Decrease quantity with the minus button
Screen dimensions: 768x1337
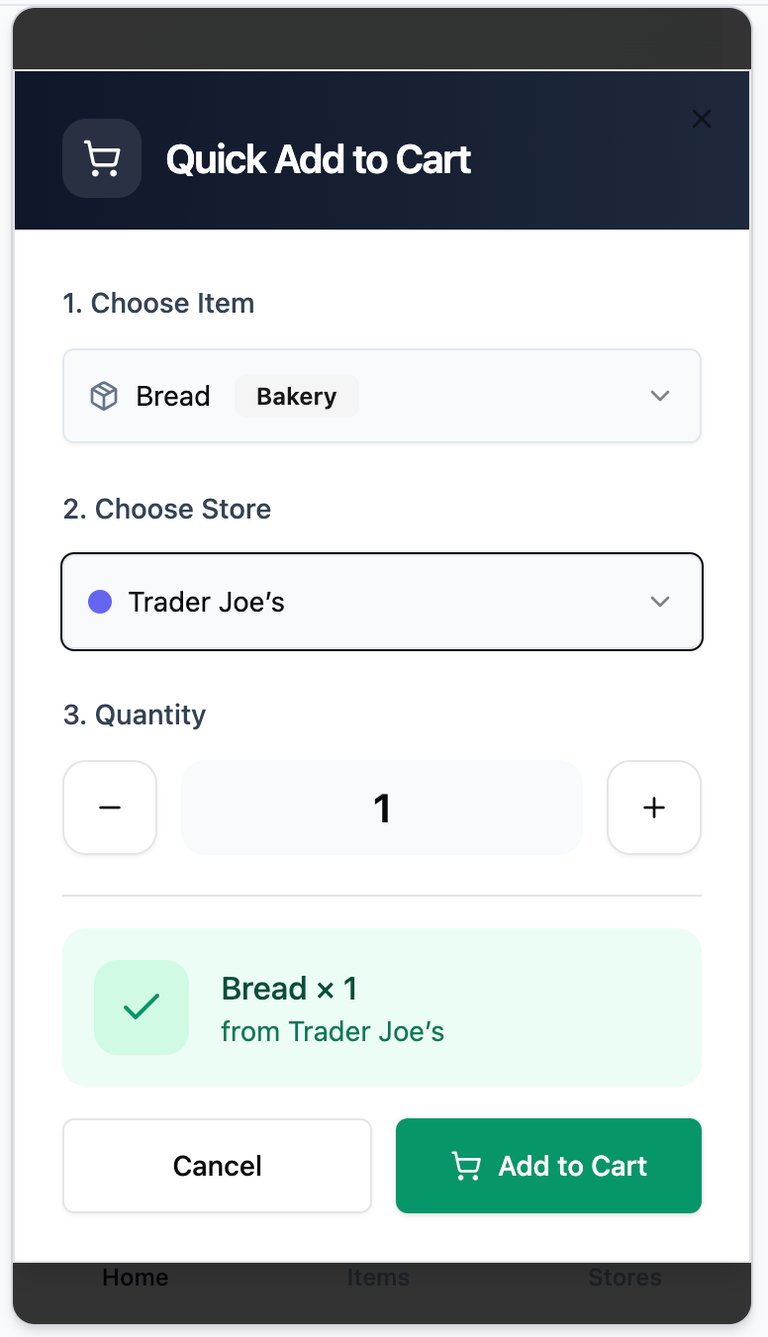click(110, 808)
